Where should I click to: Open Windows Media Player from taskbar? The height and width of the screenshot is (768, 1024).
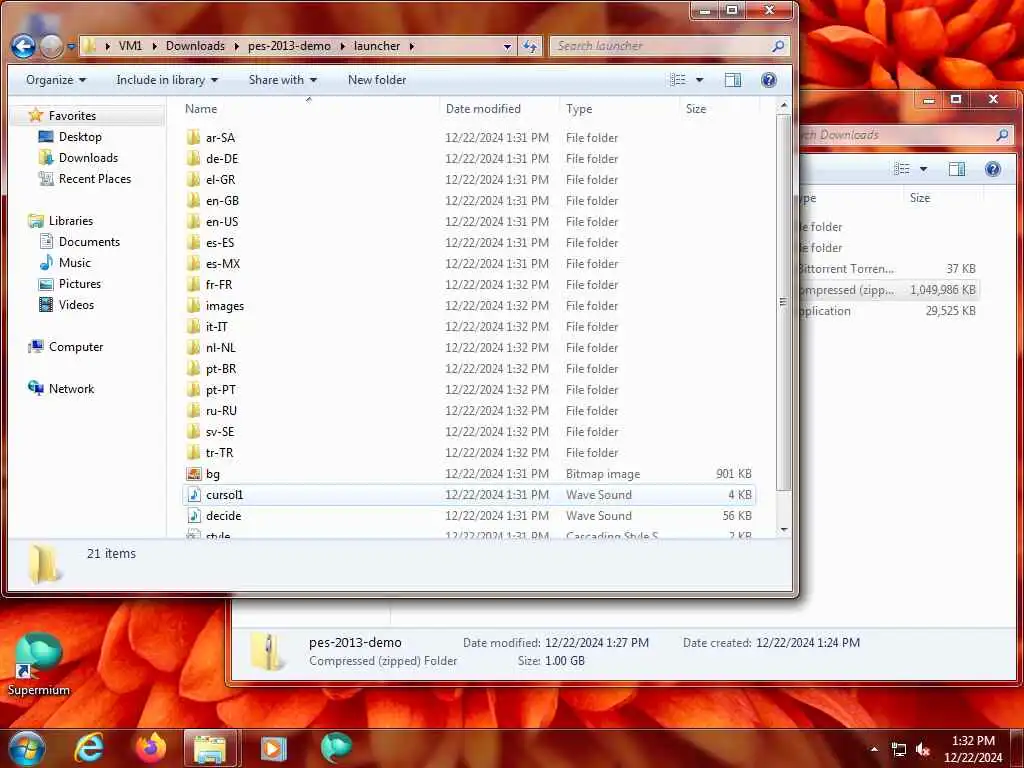[274, 748]
